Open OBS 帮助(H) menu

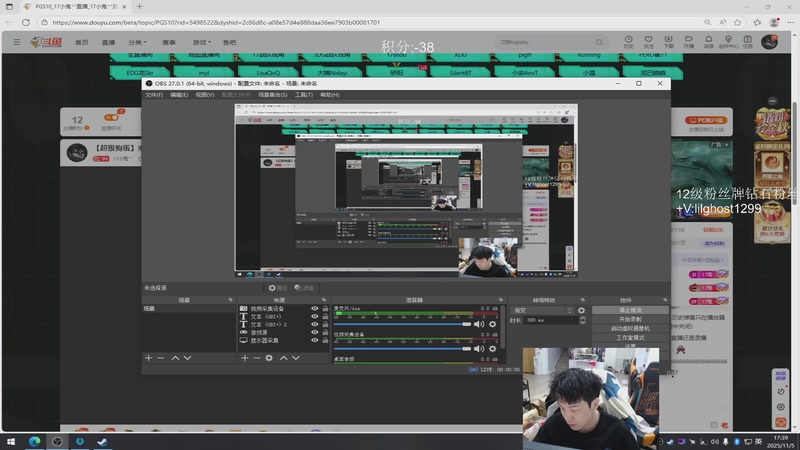[330, 95]
